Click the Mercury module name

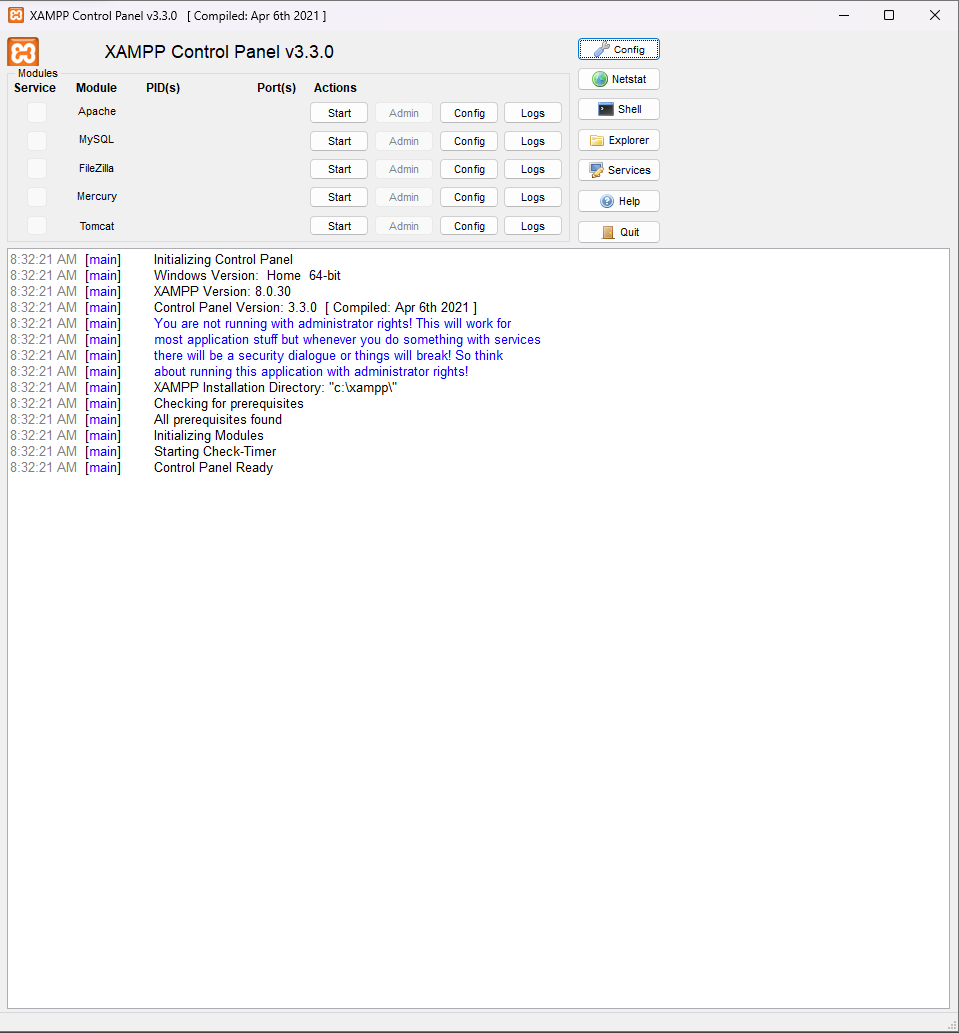pos(97,196)
